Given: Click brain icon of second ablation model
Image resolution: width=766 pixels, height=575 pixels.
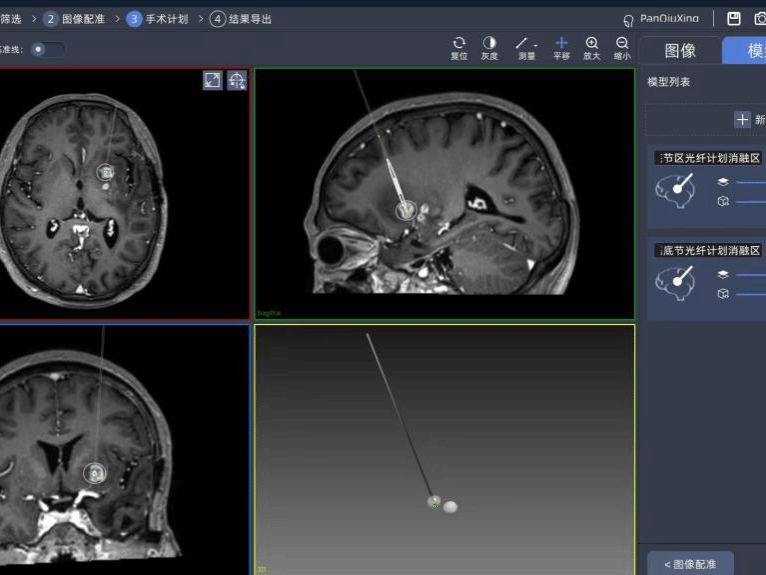Looking at the screenshot, I should pos(675,281).
